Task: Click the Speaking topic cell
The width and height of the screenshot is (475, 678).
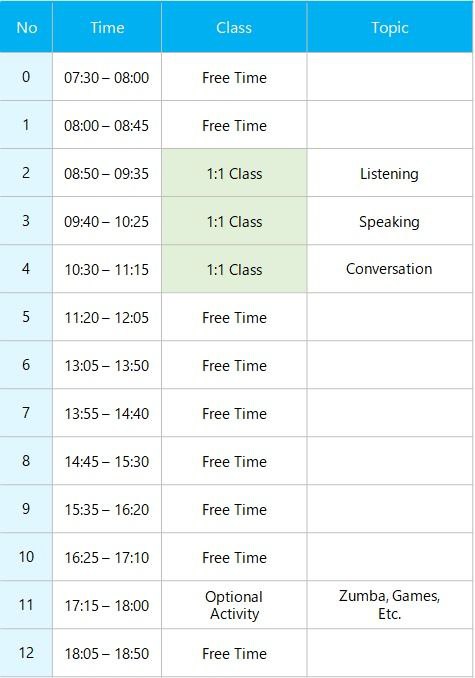Action: coord(389,221)
